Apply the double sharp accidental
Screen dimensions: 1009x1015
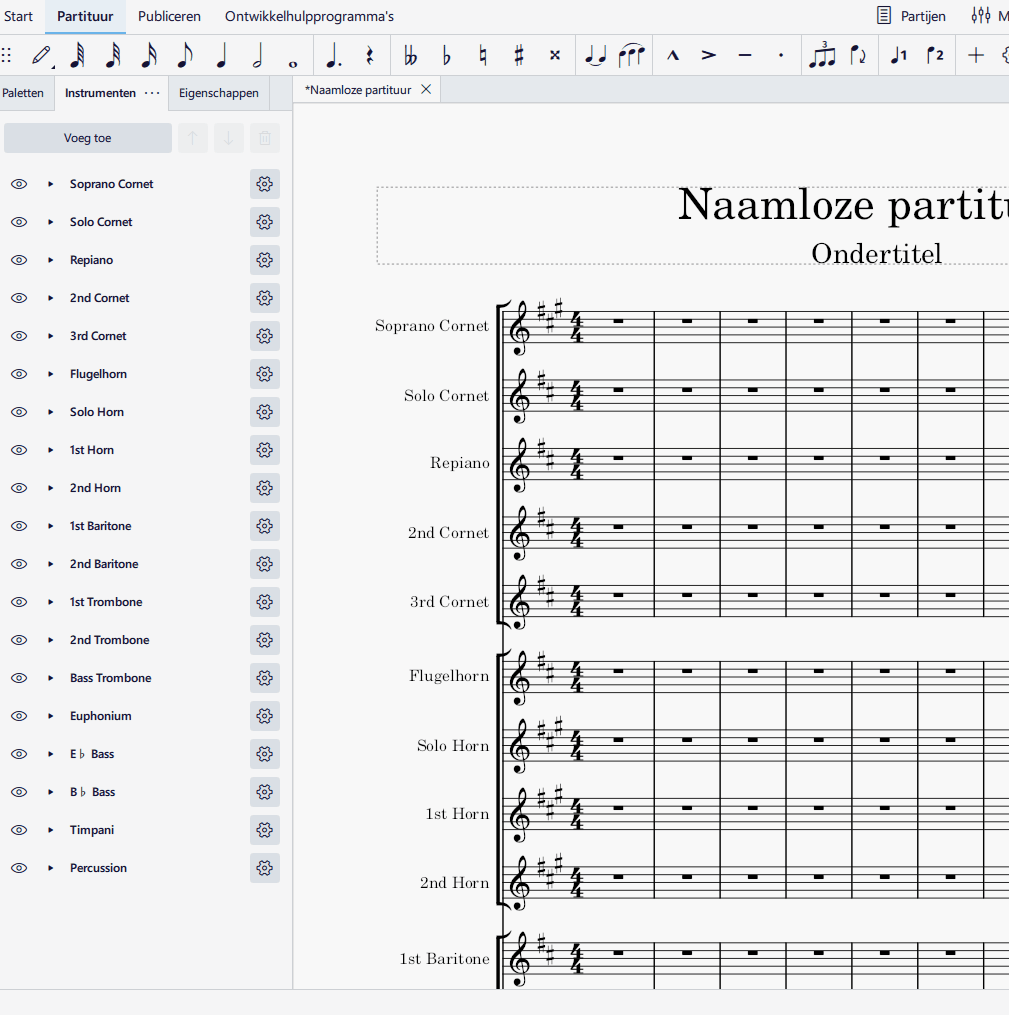pyautogui.click(x=555, y=56)
